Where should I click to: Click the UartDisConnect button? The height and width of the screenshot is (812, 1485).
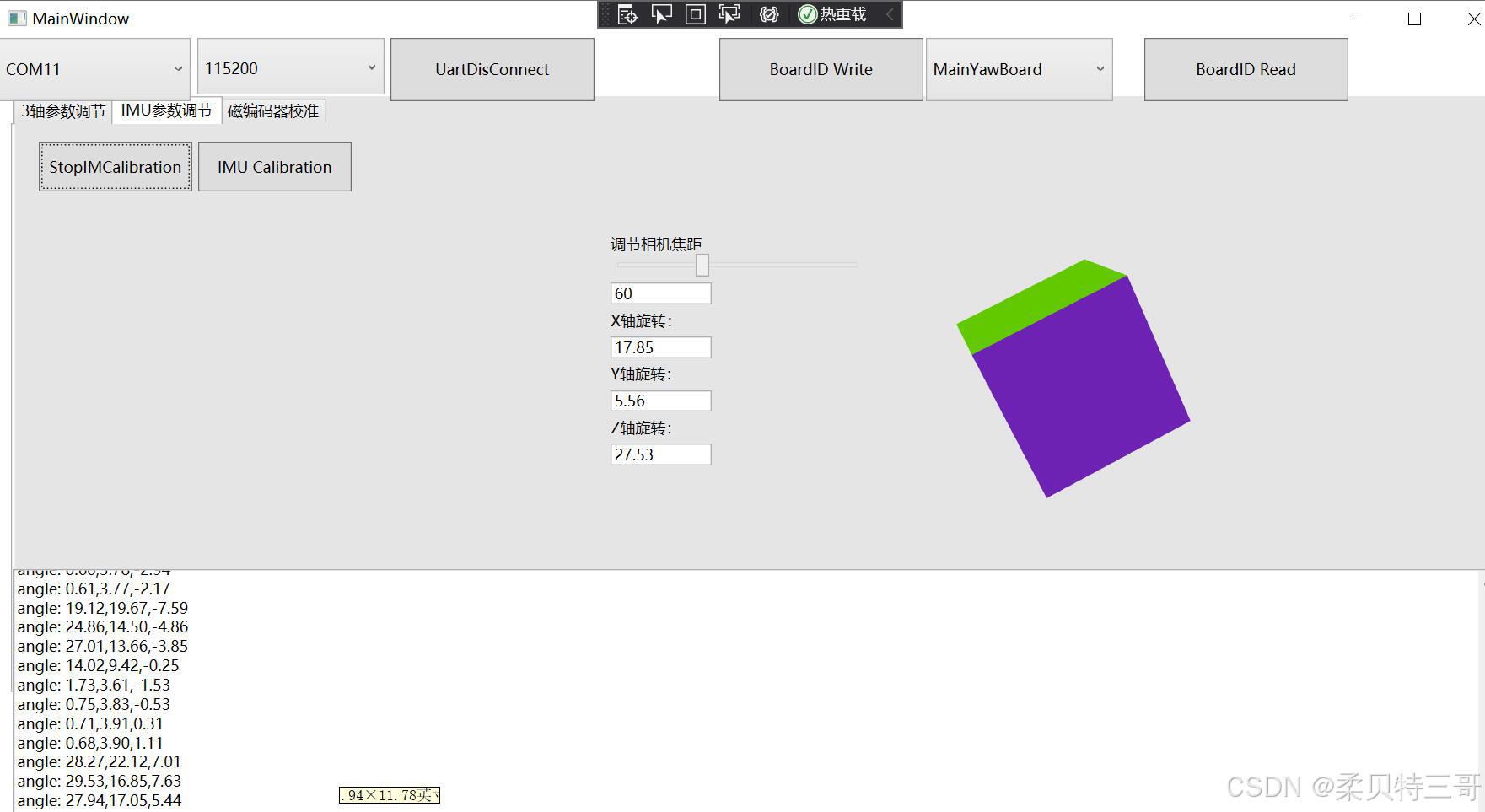click(492, 69)
